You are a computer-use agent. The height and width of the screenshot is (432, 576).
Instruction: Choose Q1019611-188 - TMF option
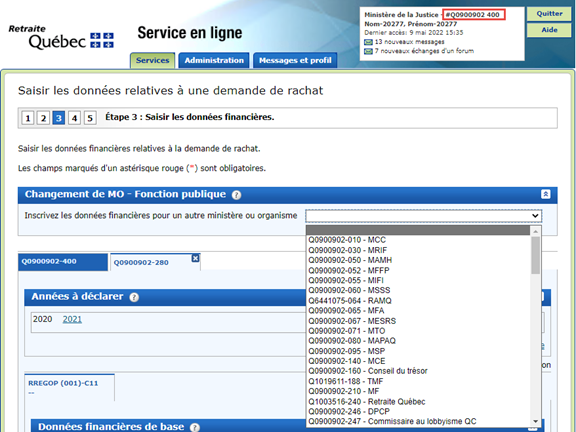418,381
